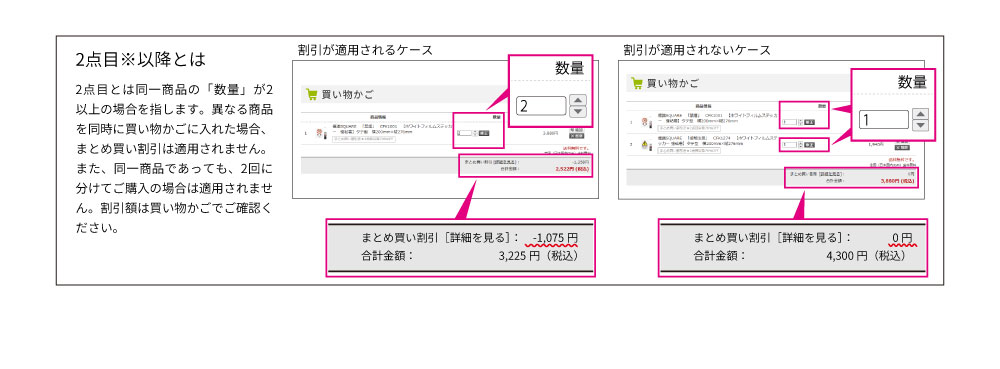Click the small change button in discount-applied cart
The height and width of the screenshot is (369, 1000).
[x=483, y=133]
